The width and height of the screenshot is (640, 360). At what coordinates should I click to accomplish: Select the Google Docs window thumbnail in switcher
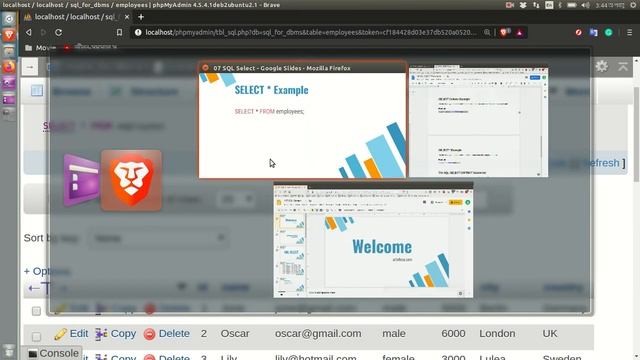click(478, 121)
